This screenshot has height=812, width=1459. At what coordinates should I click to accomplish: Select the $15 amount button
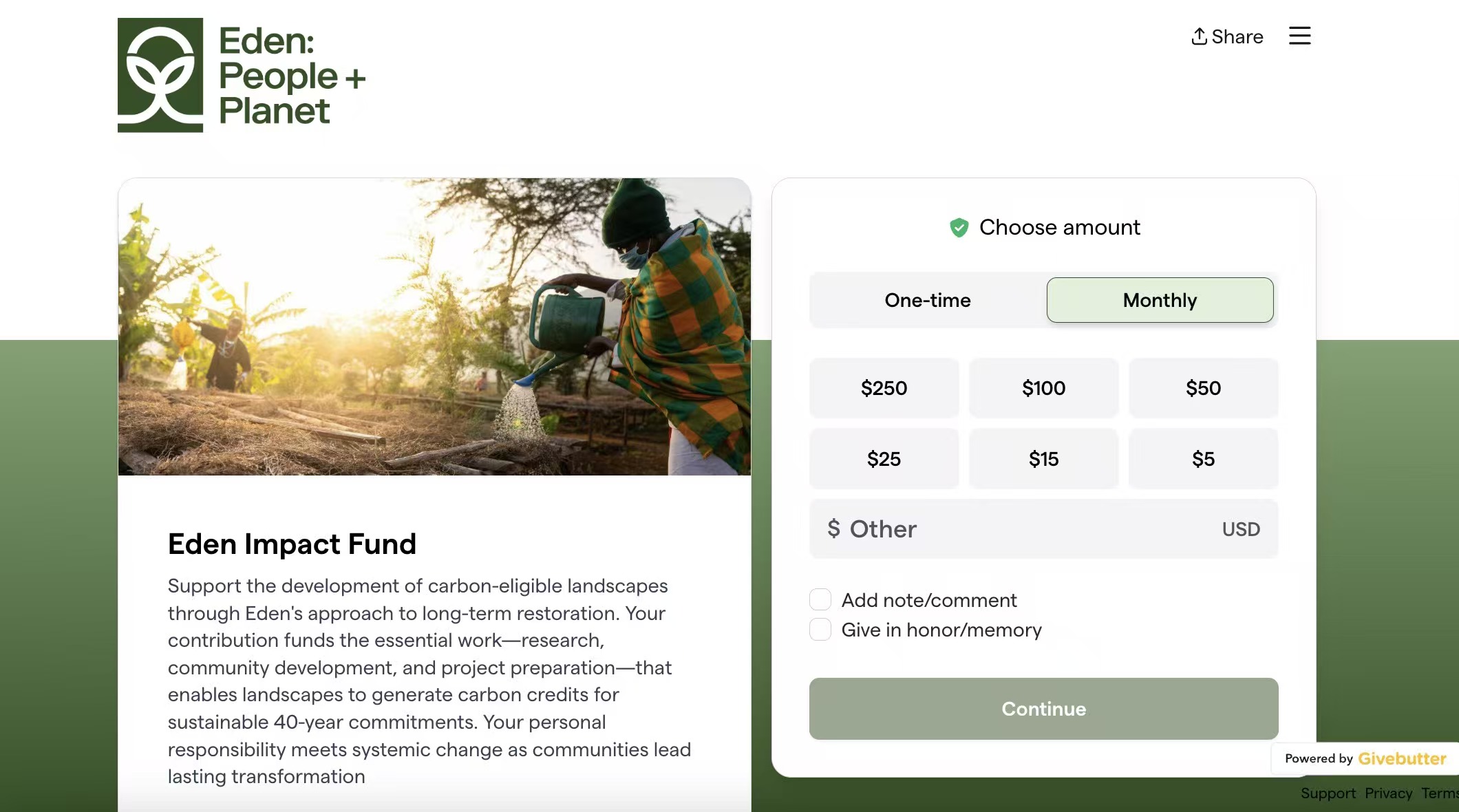point(1043,459)
